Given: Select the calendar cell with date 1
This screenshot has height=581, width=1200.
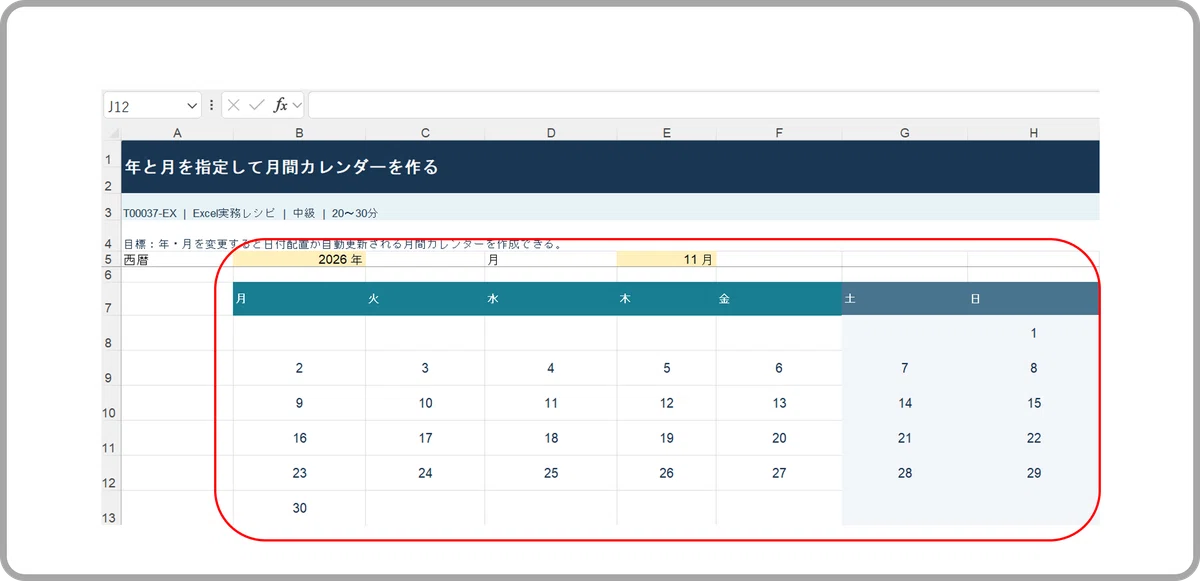Looking at the screenshot, I should (x=1033, y=333).
